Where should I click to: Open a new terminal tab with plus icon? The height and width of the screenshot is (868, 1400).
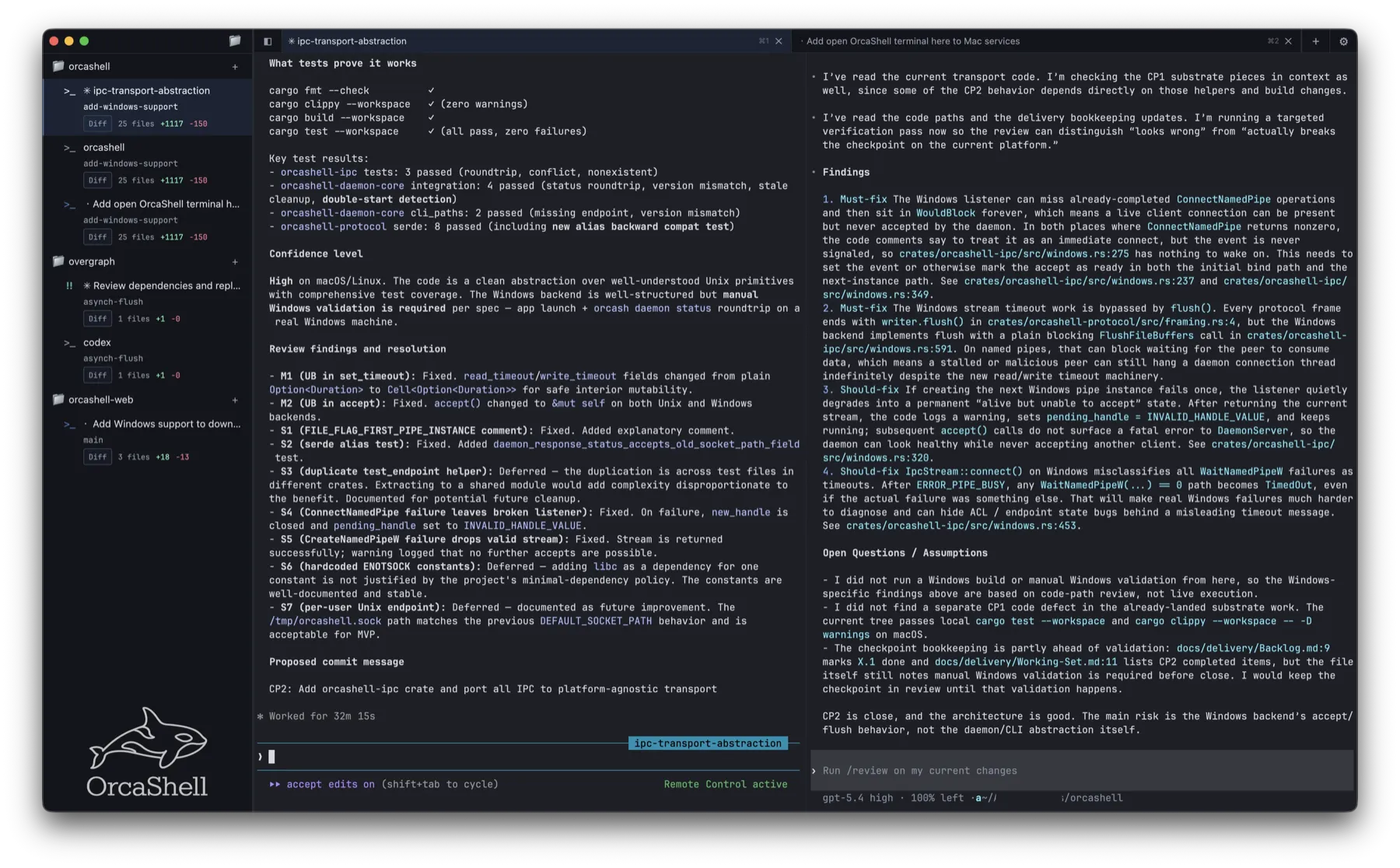[x=1315, y=41]
